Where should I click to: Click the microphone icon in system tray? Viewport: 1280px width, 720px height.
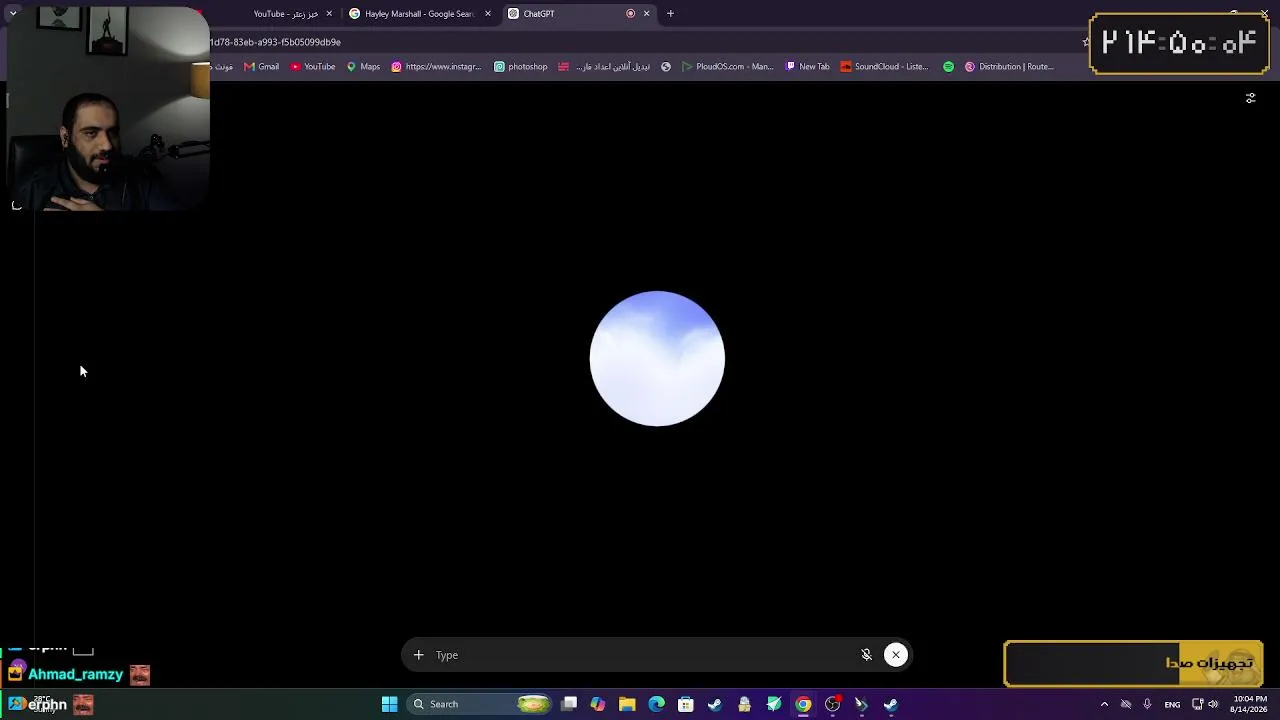1147,704
